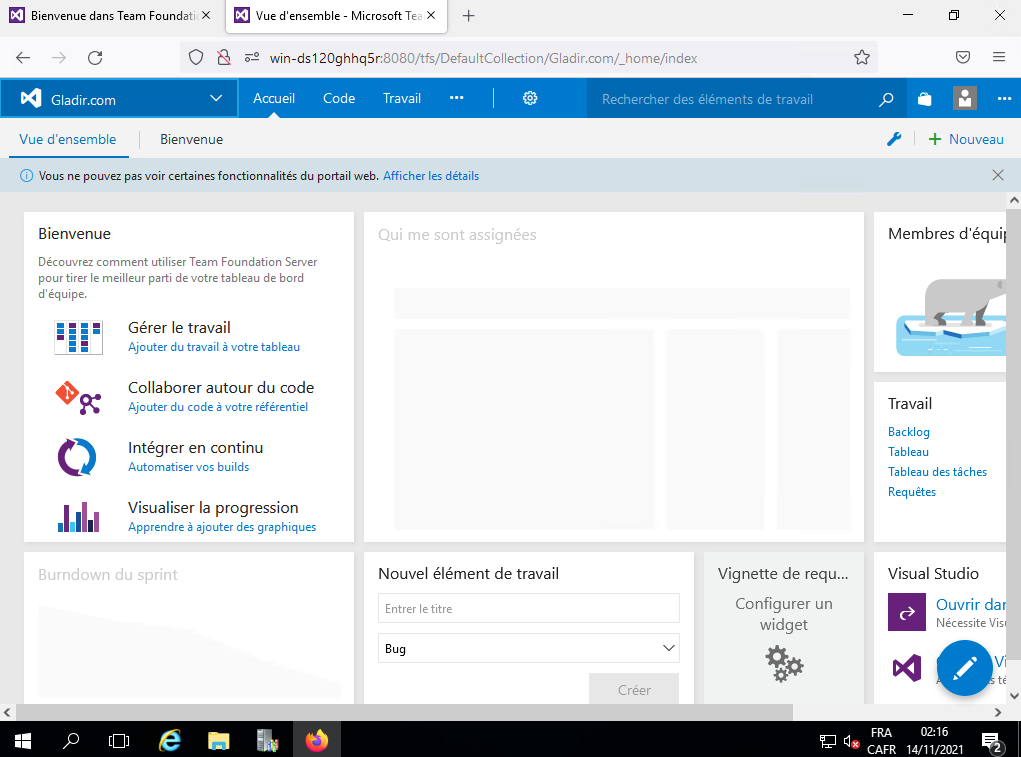Click the Gérer le travail board icon
This screenshot has width=1021, height=757.
[x=78, y=337]
